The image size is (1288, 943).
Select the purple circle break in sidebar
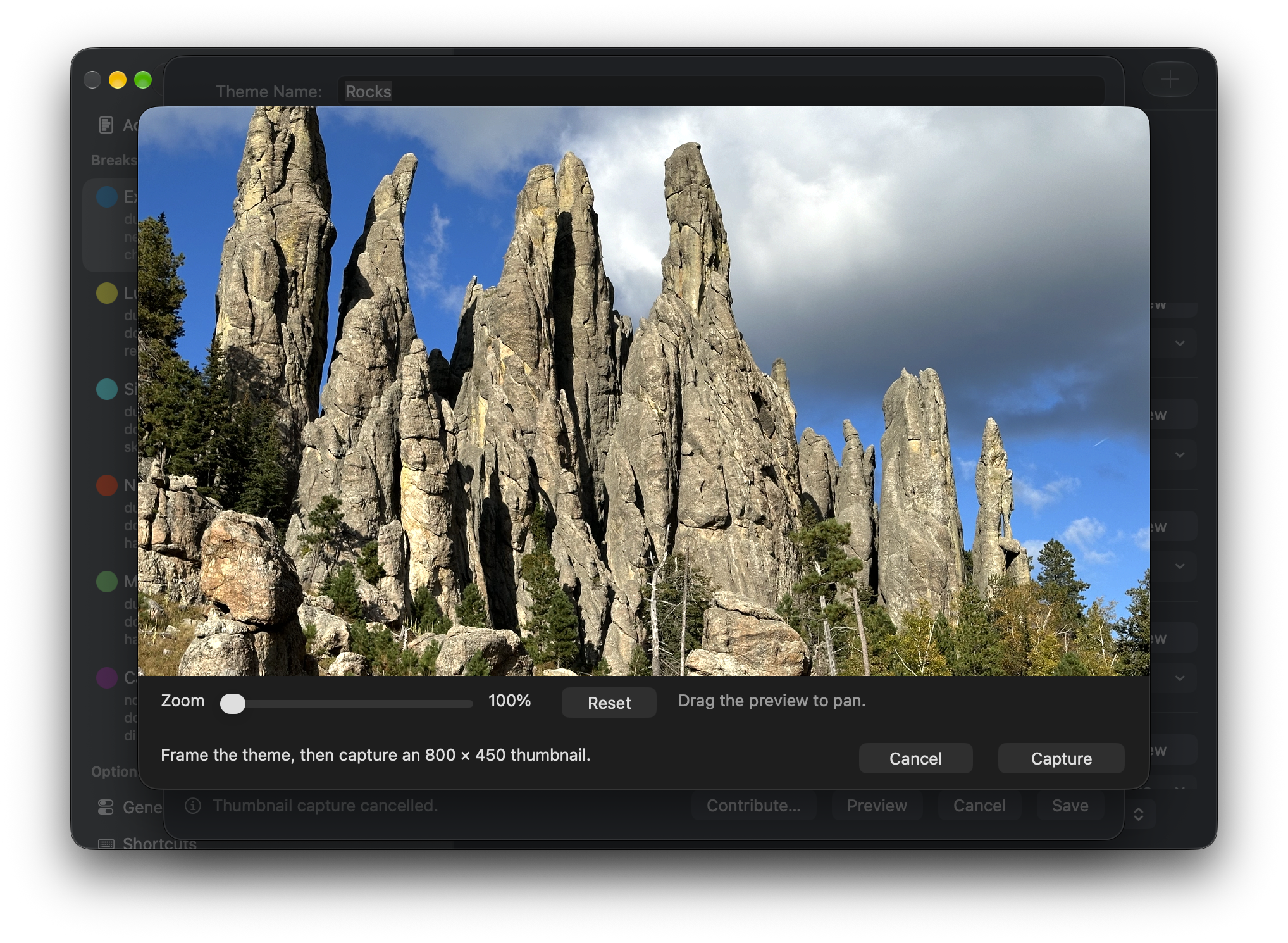(x=107, y=678)
